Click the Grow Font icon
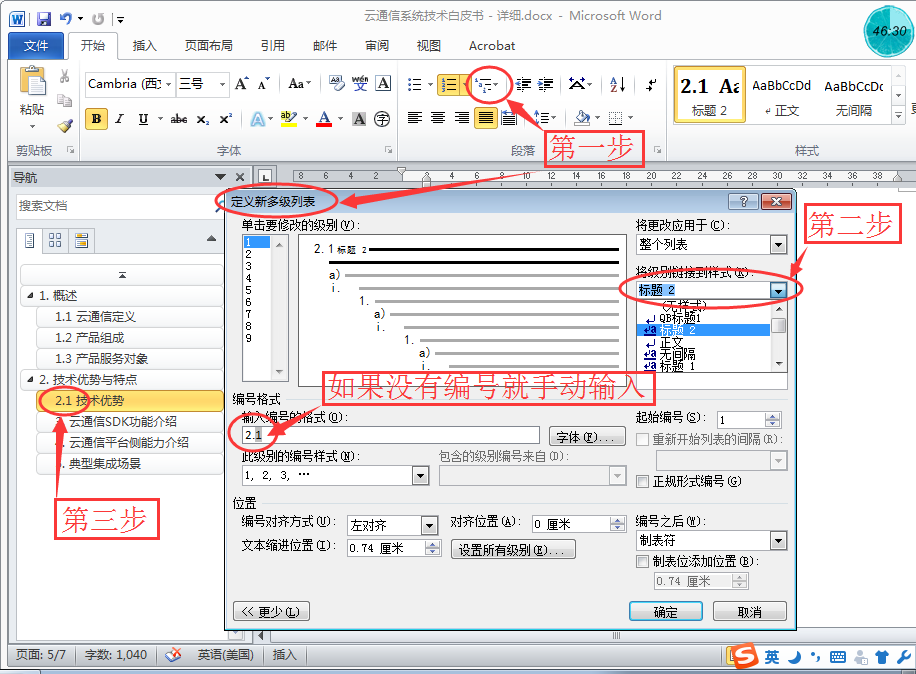 pos(242,84)
